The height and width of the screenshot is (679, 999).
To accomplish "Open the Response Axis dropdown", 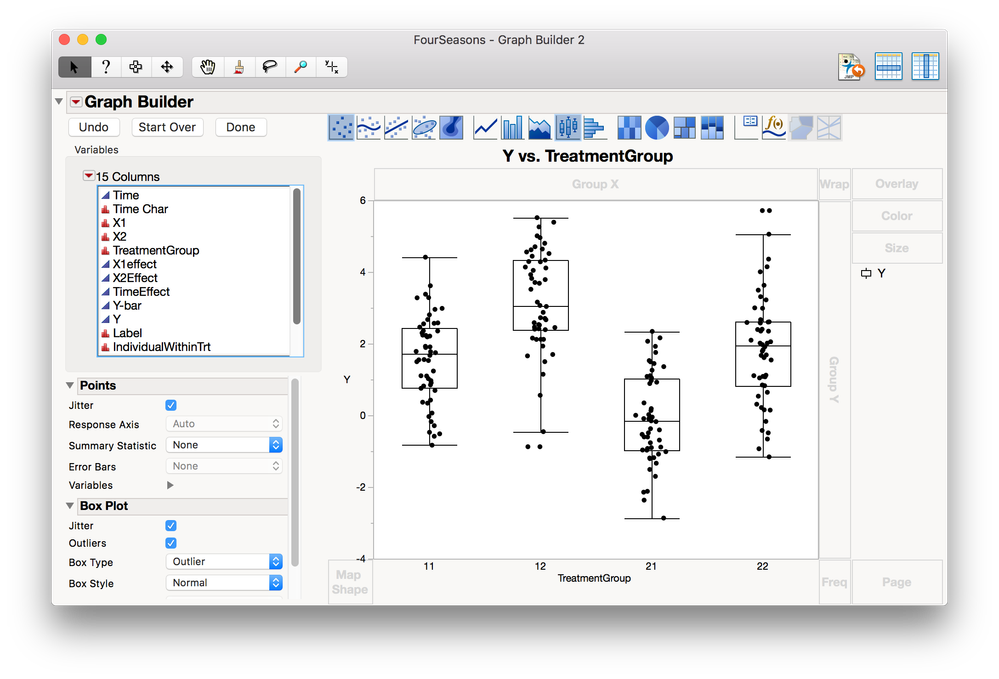I will [x=224, y=424].
